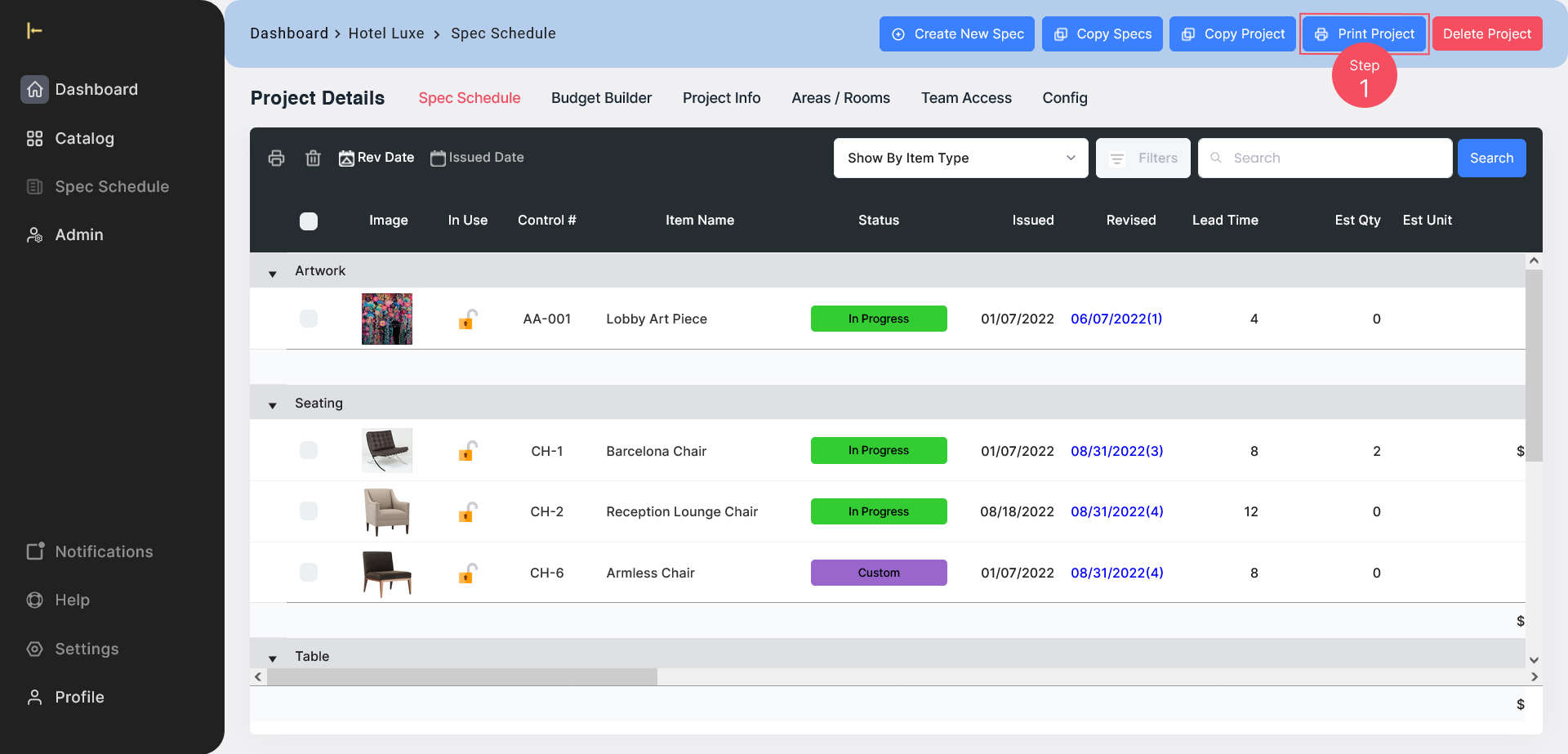Open the Project Info tab
The image size is (1568, 754).
pos(721,98)
